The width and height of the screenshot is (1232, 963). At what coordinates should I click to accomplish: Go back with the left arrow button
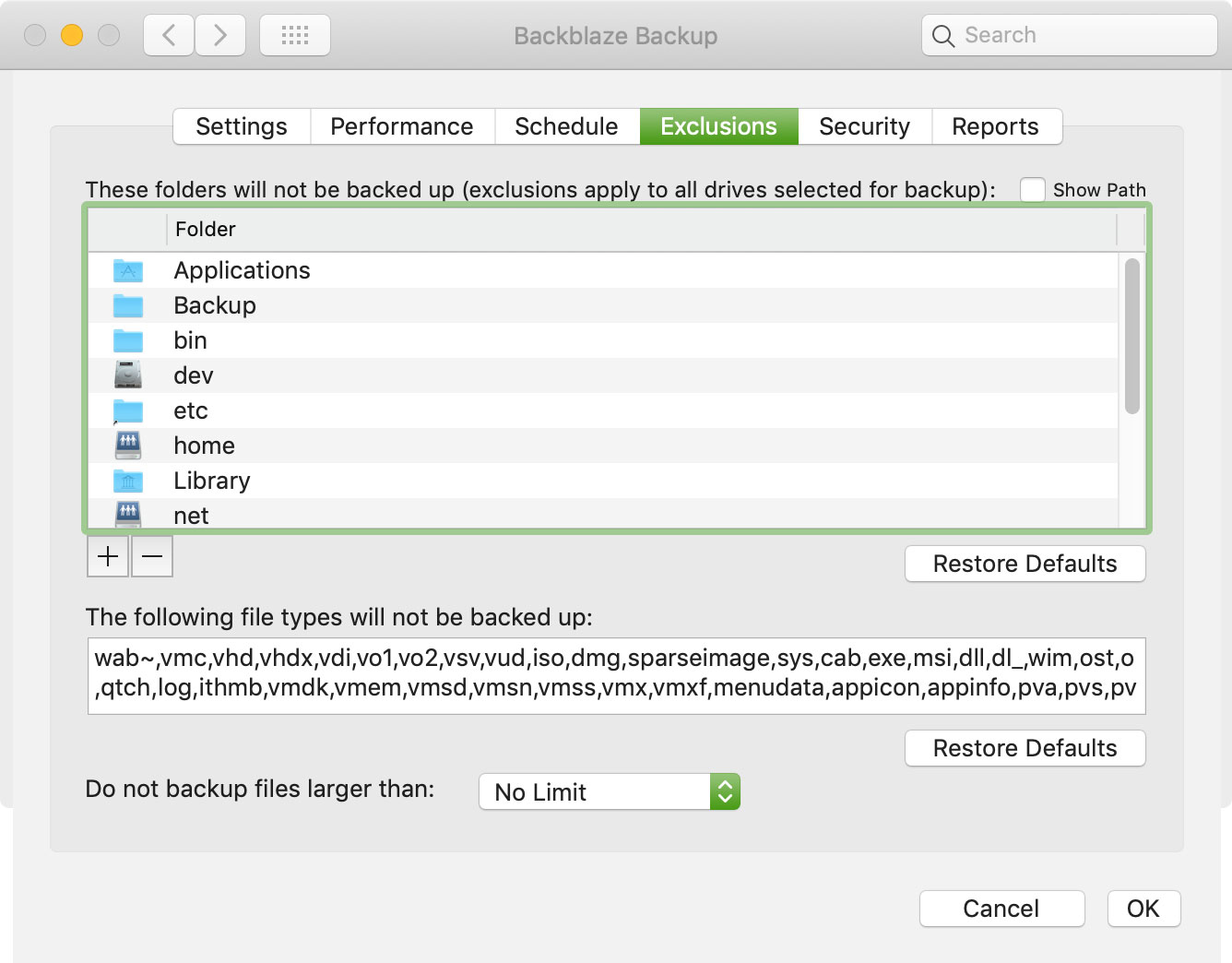click(169, 36)
